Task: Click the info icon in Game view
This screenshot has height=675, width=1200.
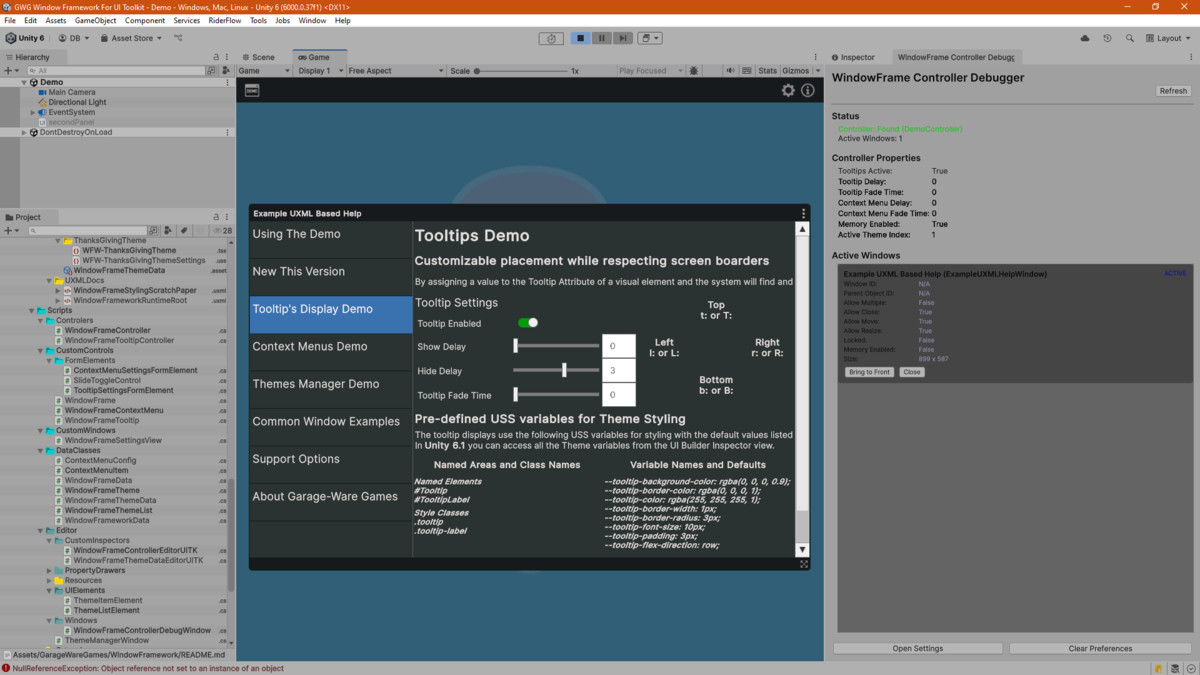Action: (808, 90)
